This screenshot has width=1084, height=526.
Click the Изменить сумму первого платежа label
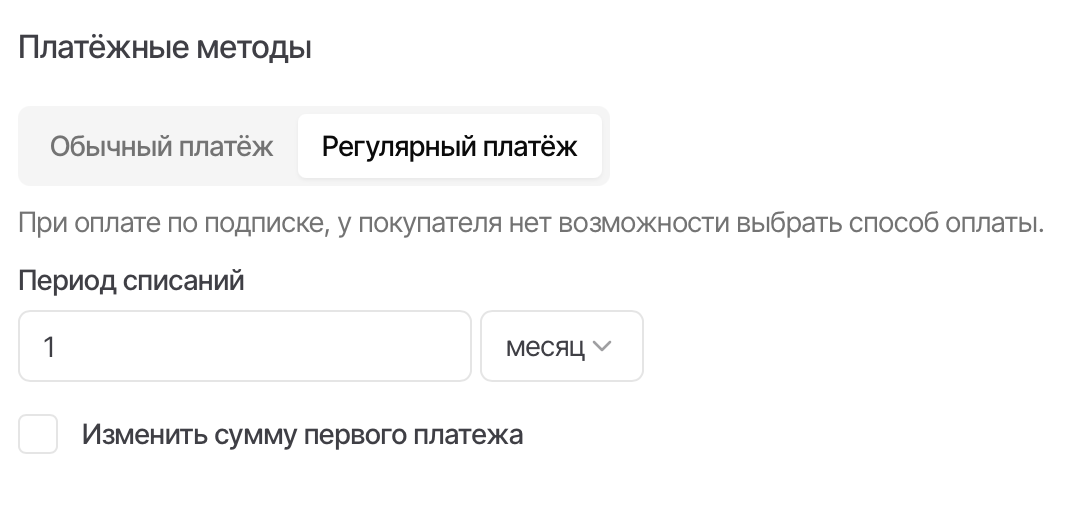(302, 435)
